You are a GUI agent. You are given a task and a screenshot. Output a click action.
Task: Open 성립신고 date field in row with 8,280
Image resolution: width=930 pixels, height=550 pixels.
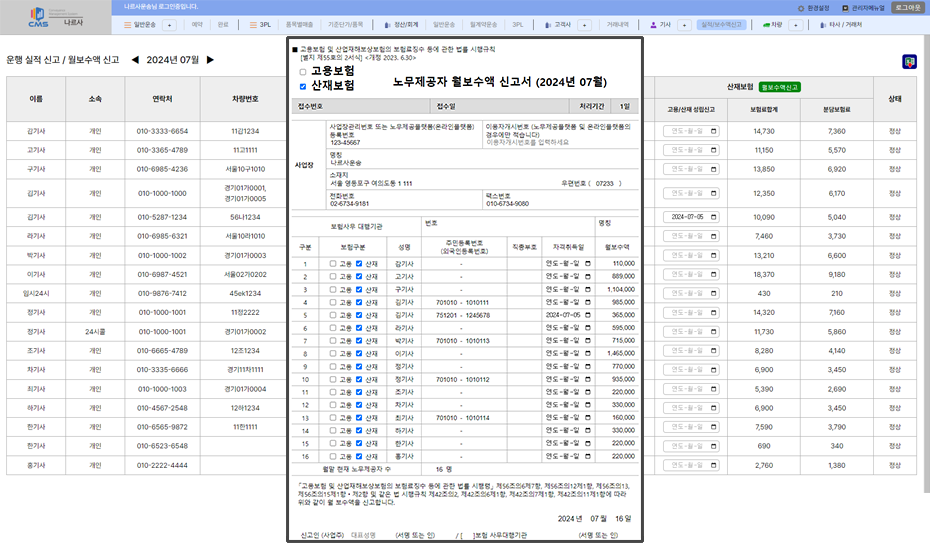click(691, 351)
